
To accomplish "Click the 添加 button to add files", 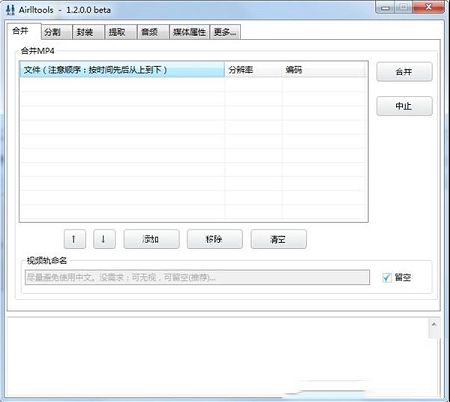I will pyautogui.click(x=151, y=239).
